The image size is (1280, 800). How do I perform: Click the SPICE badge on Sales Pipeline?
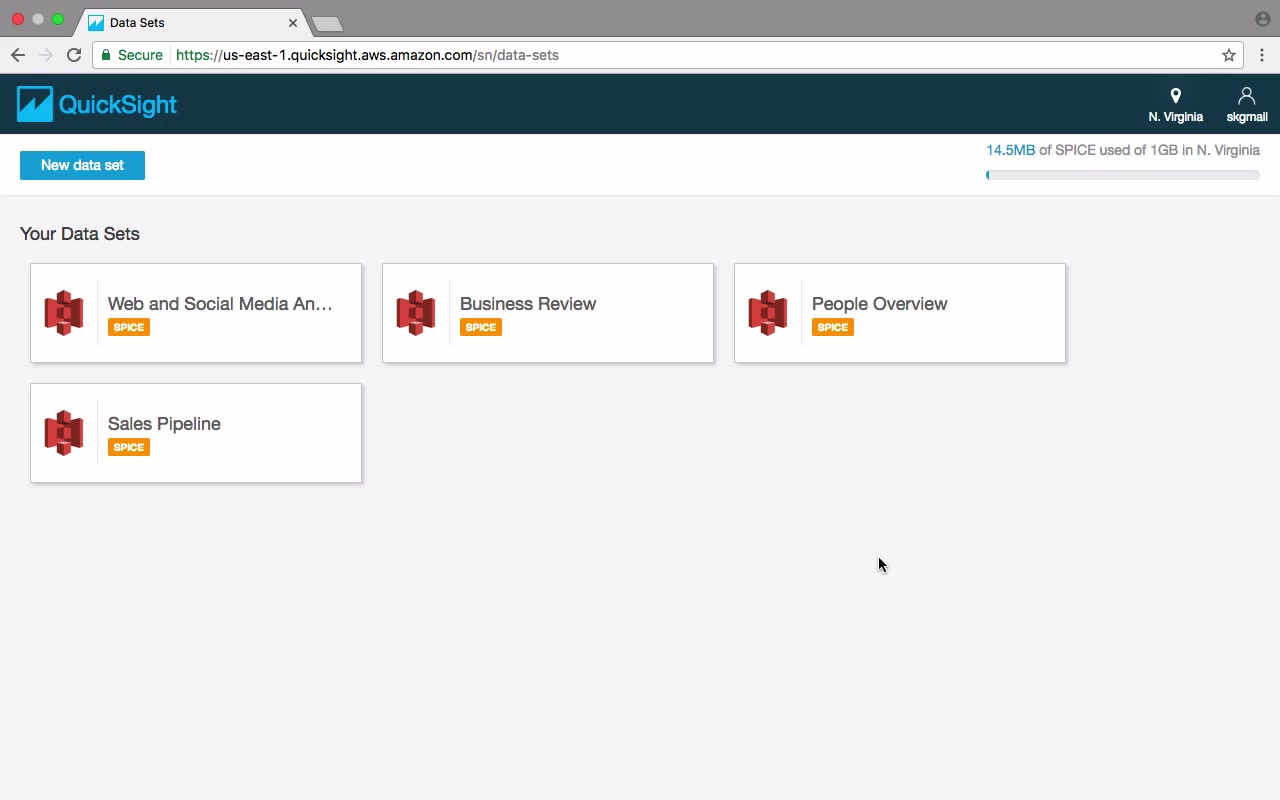point(129,447)
